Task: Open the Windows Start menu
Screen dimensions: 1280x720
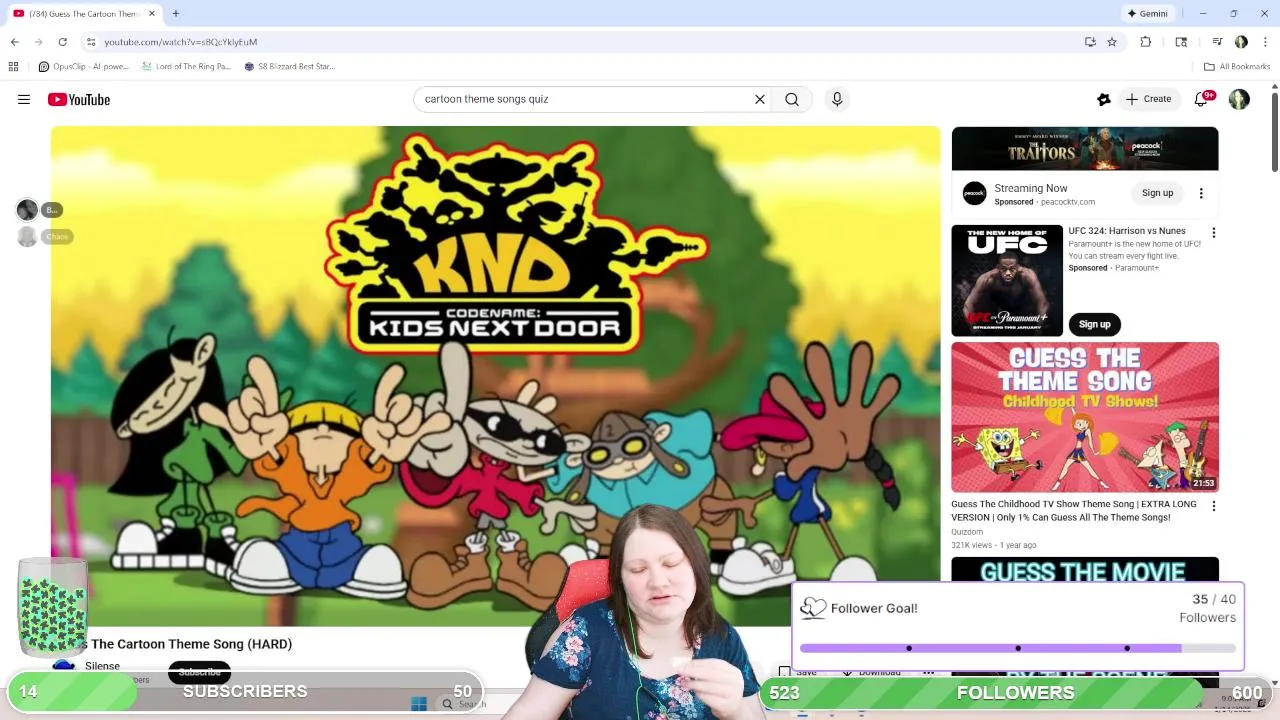Action: point(419,704)
